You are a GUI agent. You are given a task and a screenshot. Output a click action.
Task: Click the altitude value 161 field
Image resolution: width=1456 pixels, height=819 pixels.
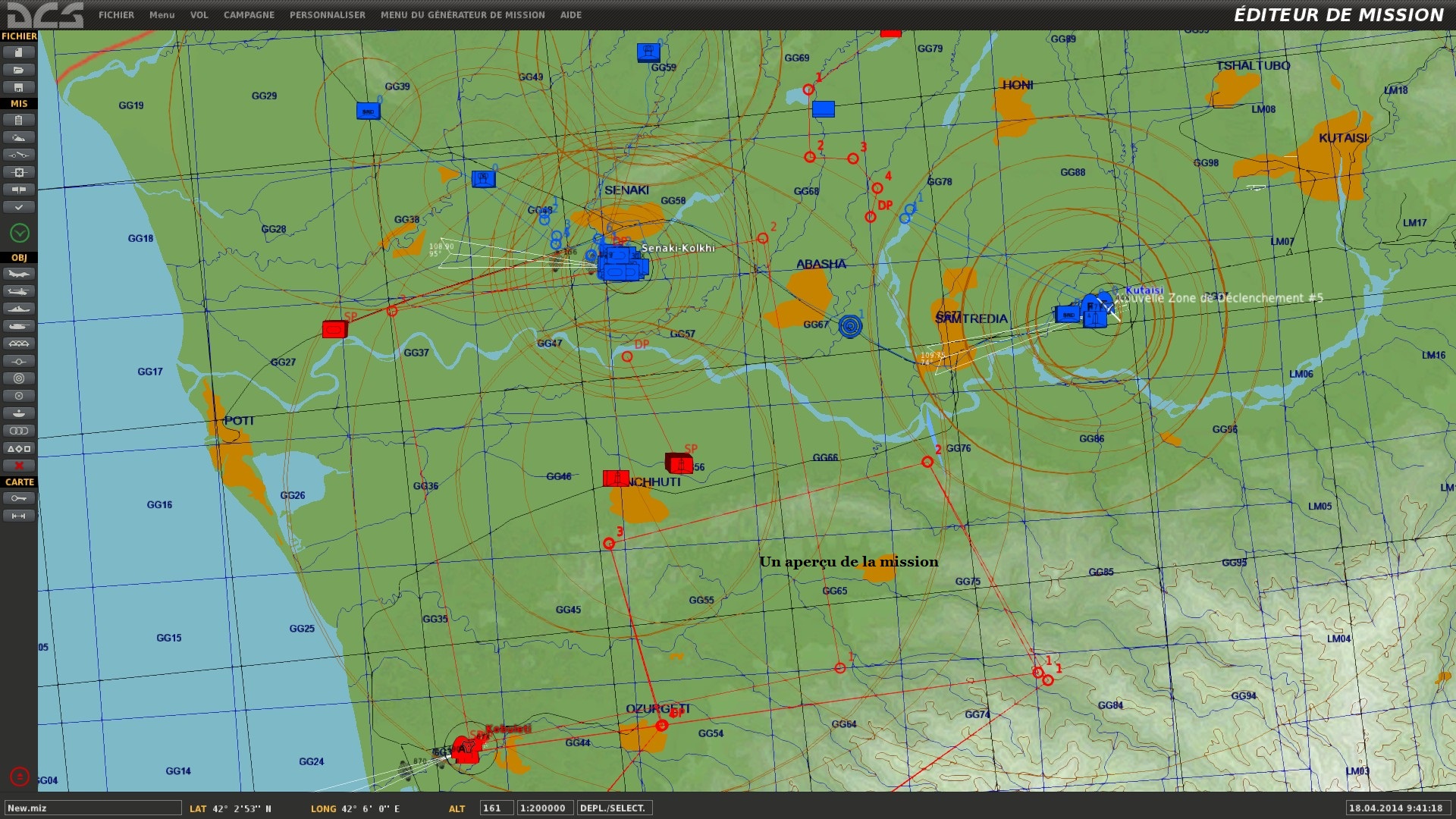coord(496,808)
